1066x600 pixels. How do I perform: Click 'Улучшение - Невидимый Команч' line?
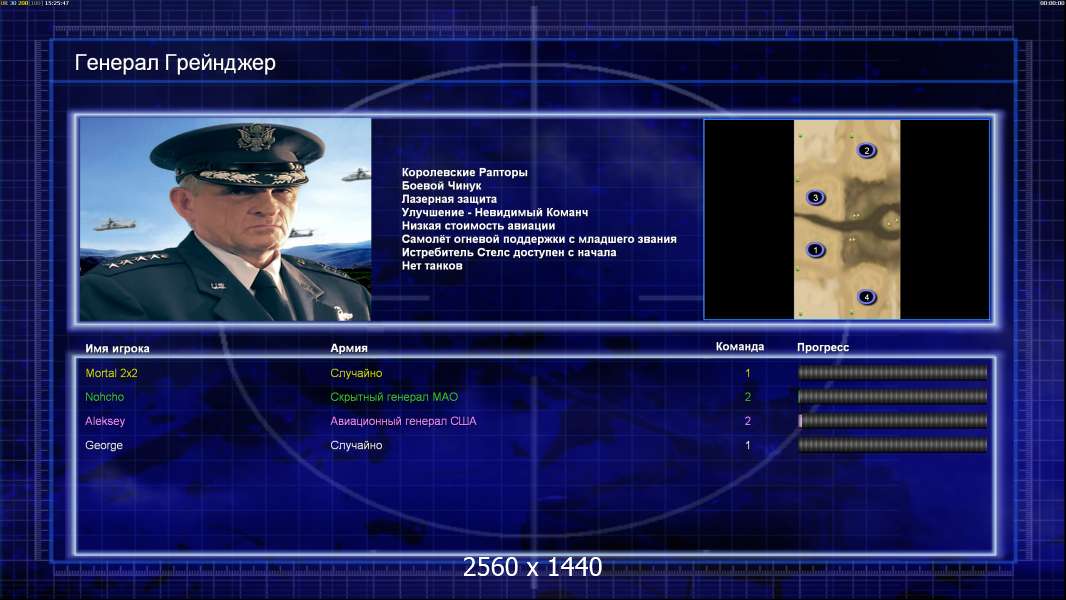point(495,212)
